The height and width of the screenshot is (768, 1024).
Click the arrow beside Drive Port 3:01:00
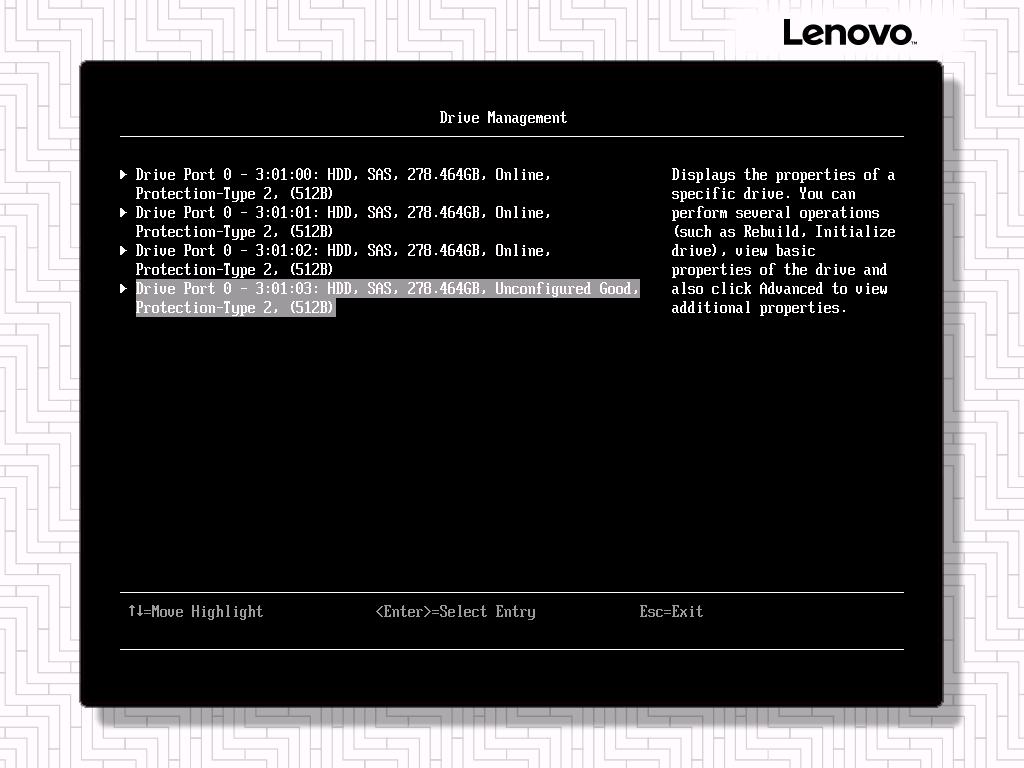tap(124, 175)
